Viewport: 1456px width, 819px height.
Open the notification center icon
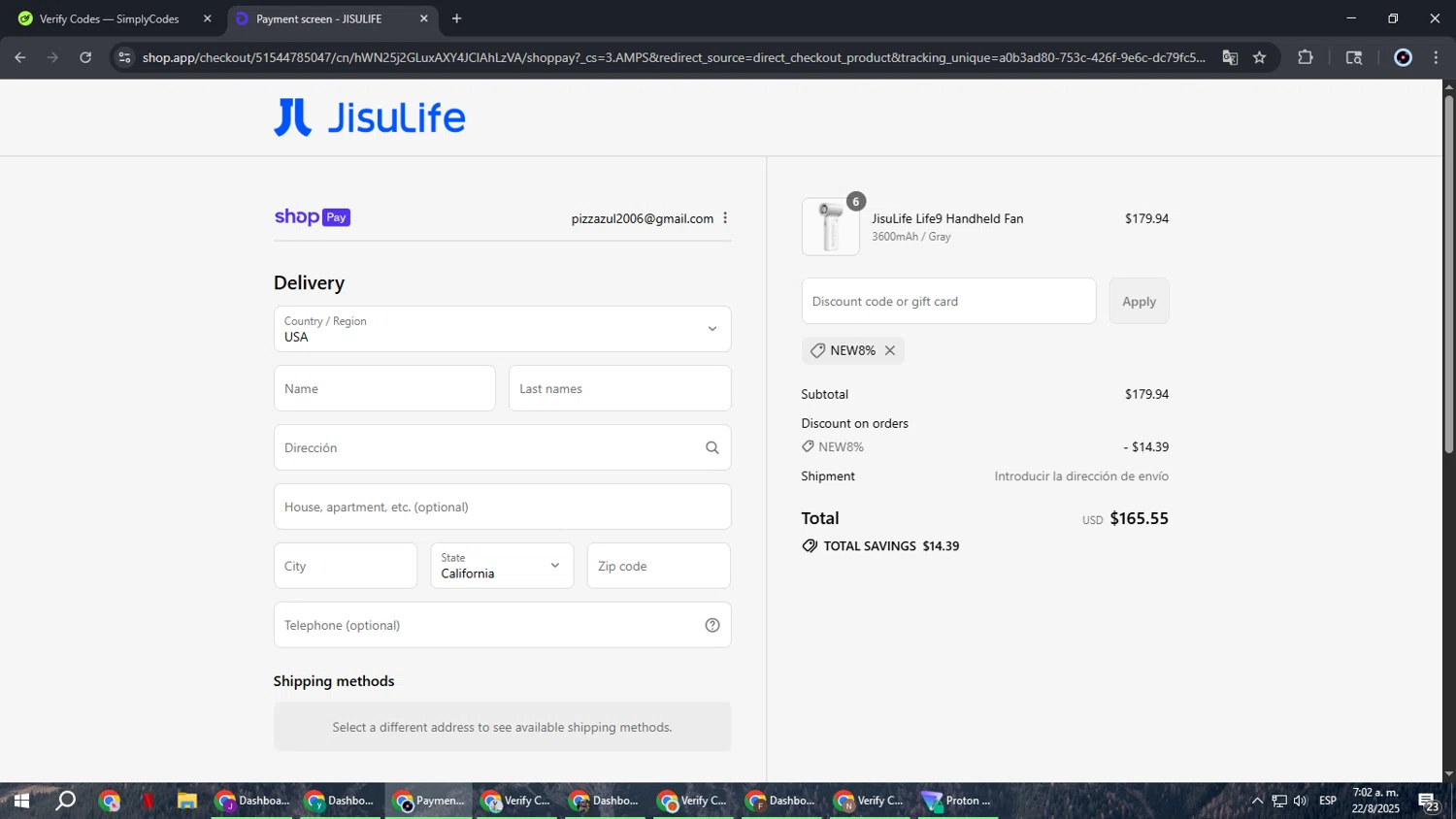click(x=1429, y=802)
